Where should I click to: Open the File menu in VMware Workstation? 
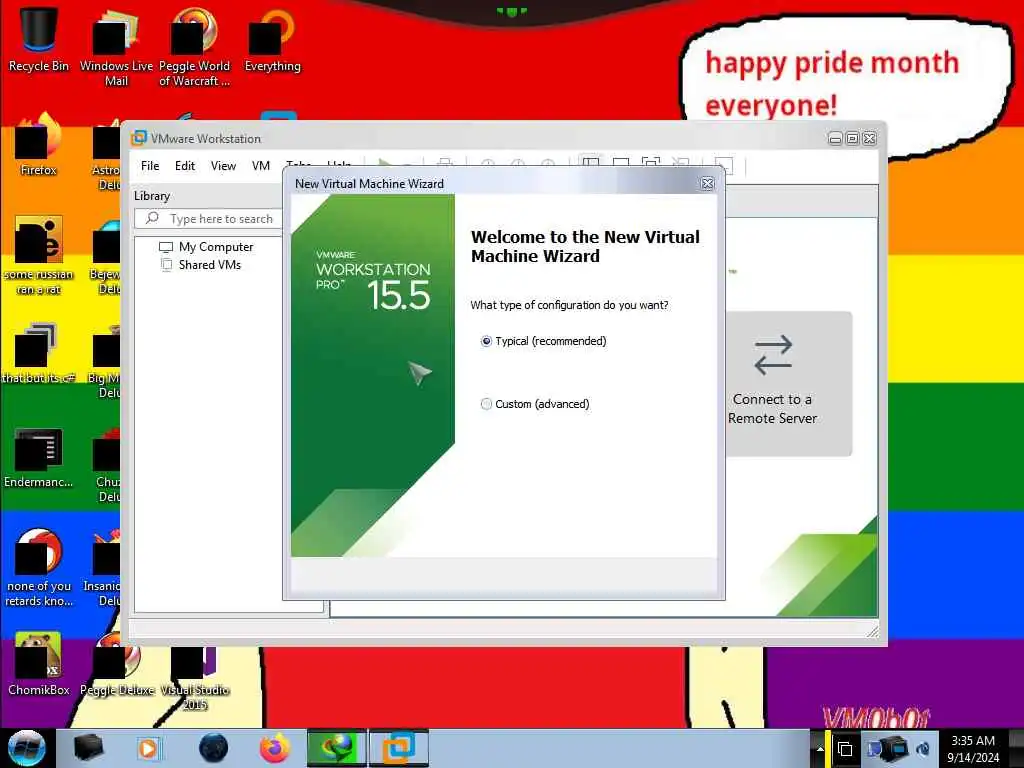(x=150, y=166)
